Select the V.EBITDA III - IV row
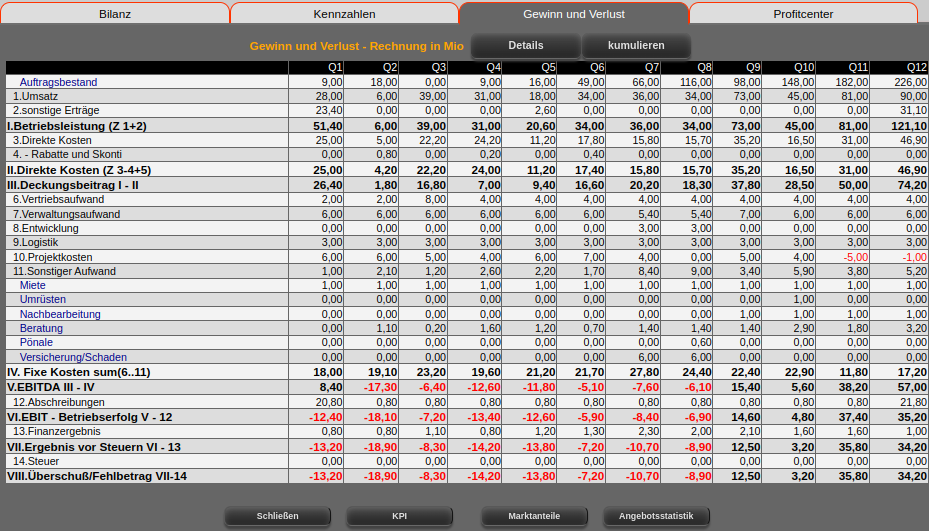The image size is (929, 531). [51, 386]
